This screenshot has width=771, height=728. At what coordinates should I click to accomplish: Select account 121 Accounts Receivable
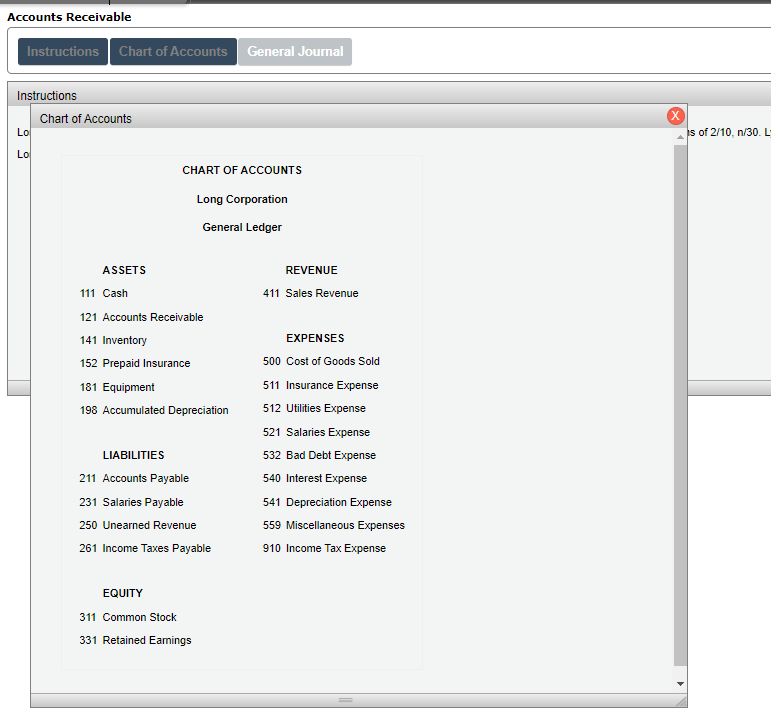pyautogui.click(x=142, y=318)
